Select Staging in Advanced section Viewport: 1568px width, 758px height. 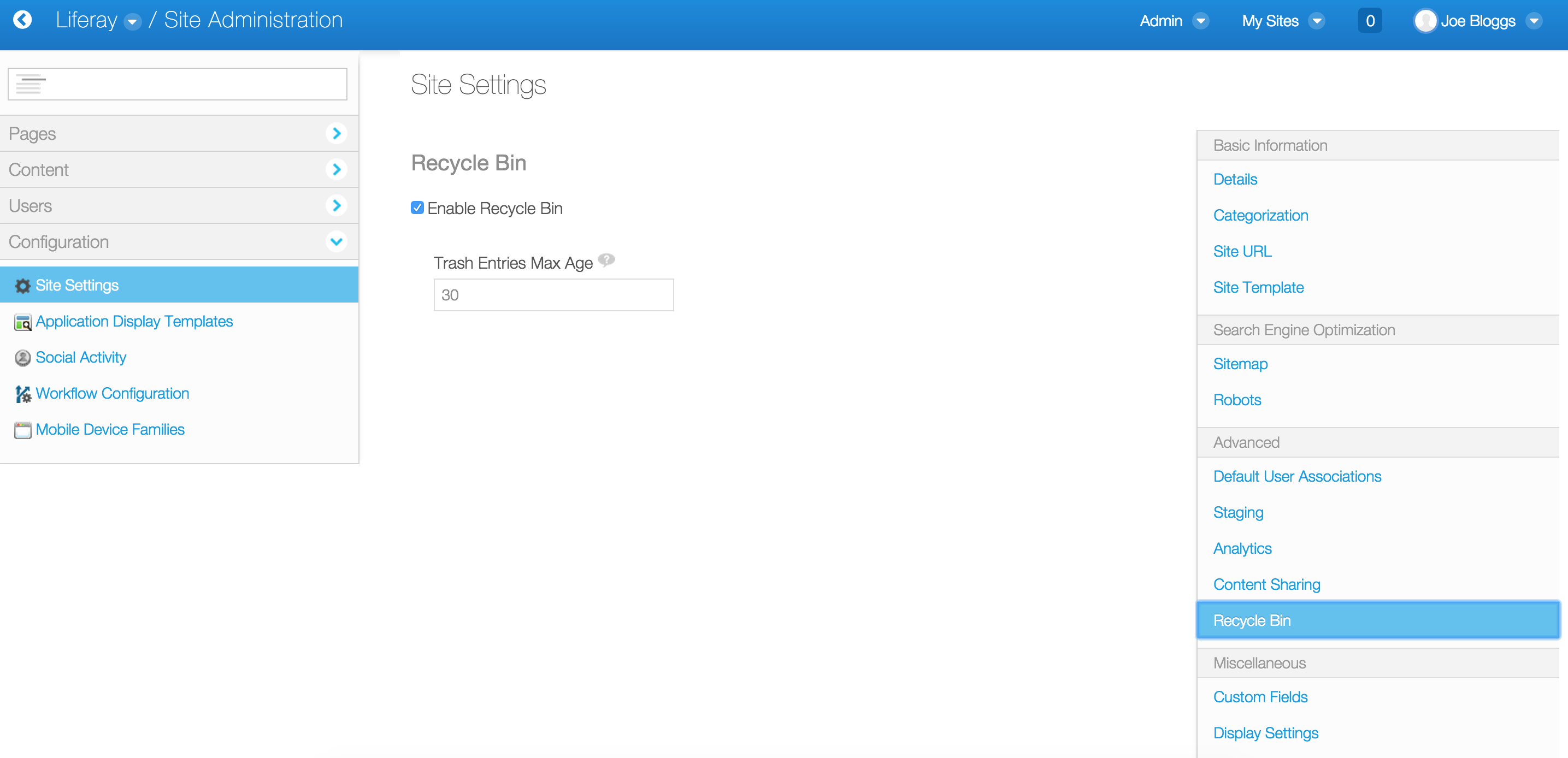pyautogui.click(x=1238, y=512)
